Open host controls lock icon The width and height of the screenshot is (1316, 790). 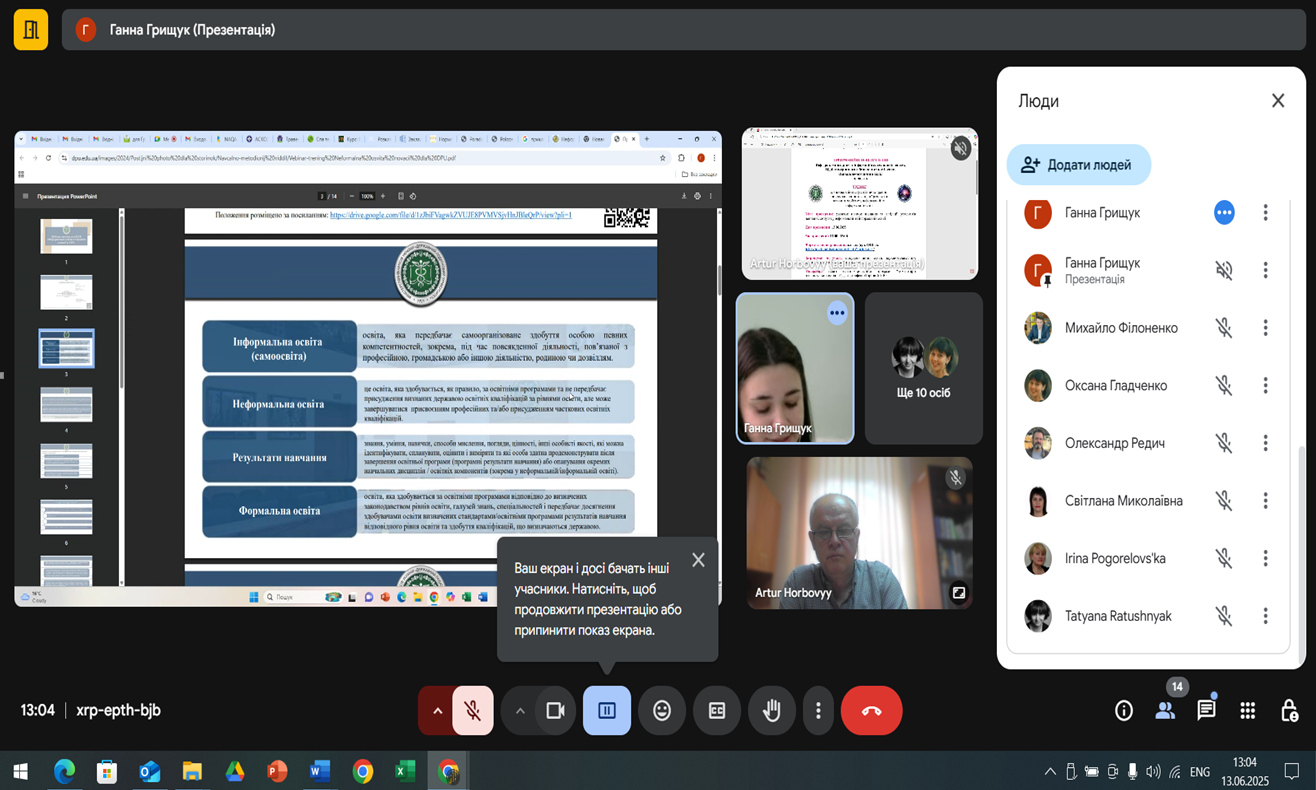(x=1289, y=711)
